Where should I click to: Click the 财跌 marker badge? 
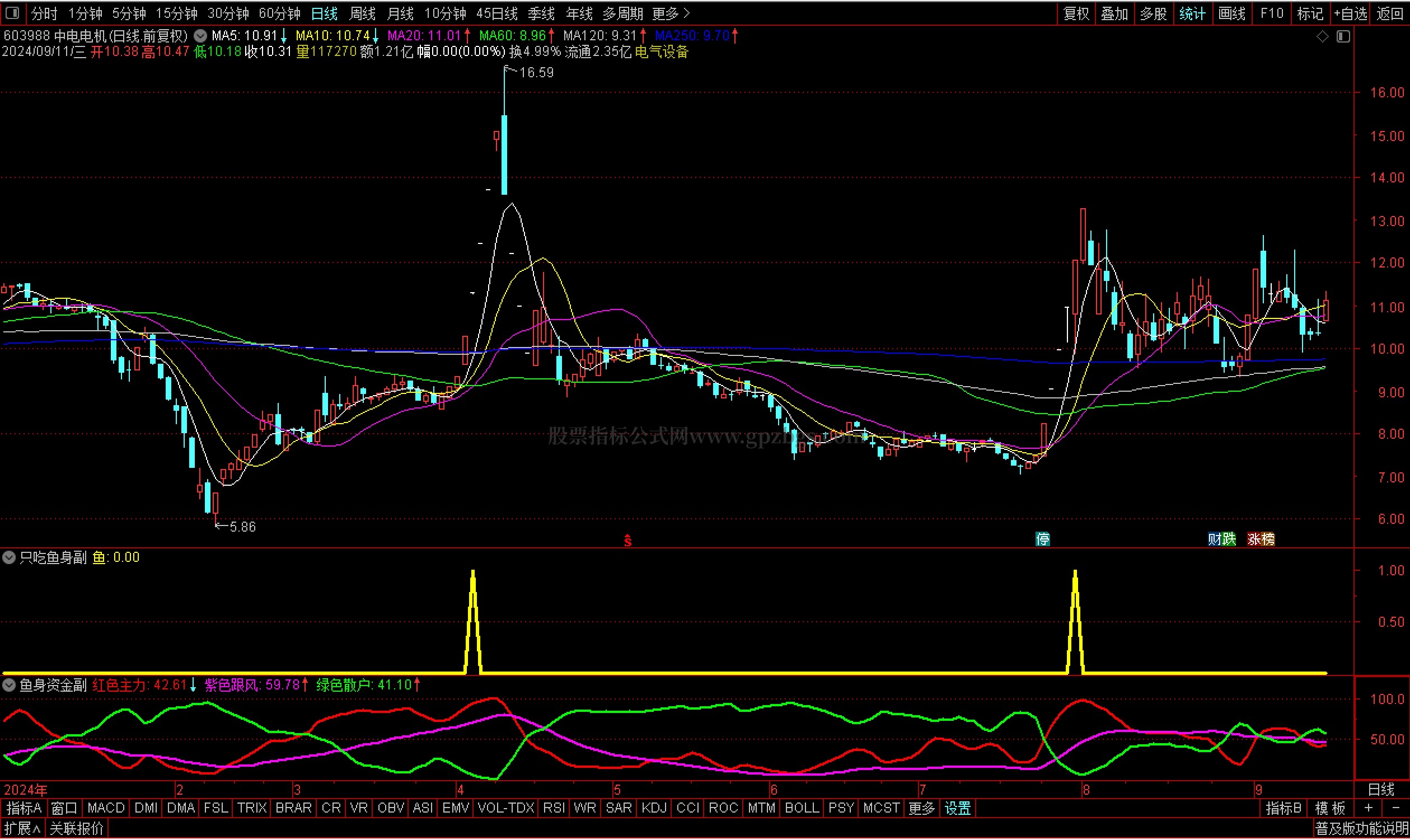[1222, 539]
